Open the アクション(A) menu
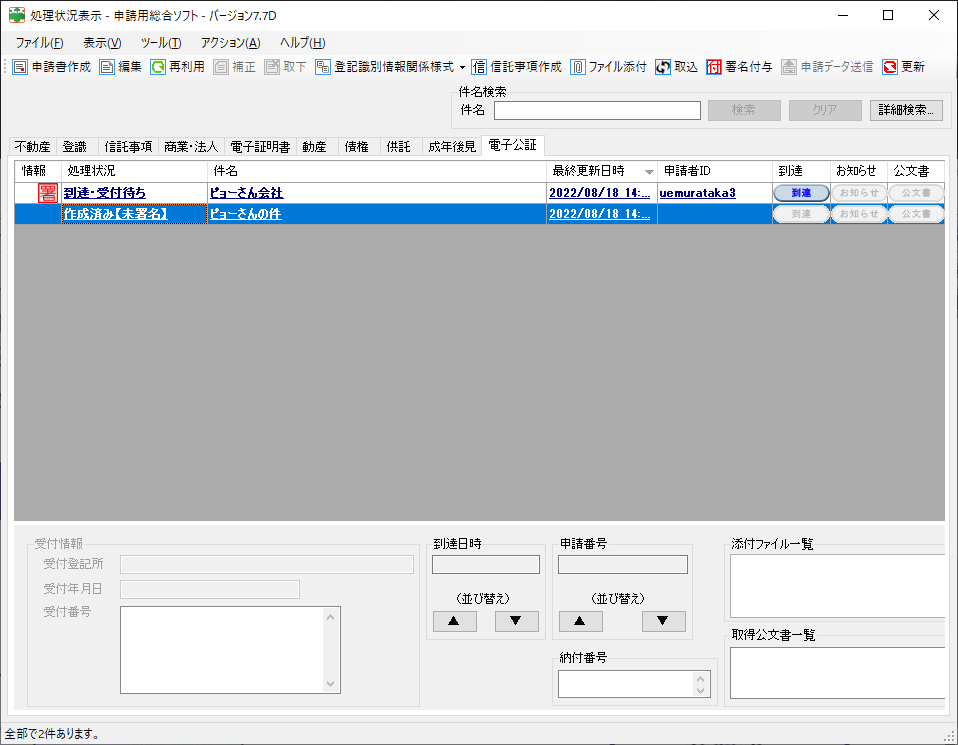The height and width of the screenshot is (745, 958). pos(230,43)
